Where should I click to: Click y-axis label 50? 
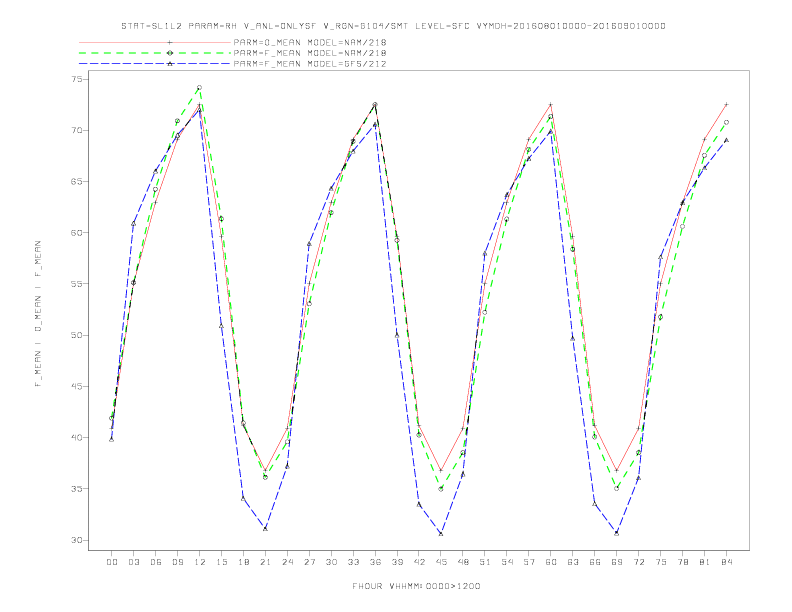(76, 335)
